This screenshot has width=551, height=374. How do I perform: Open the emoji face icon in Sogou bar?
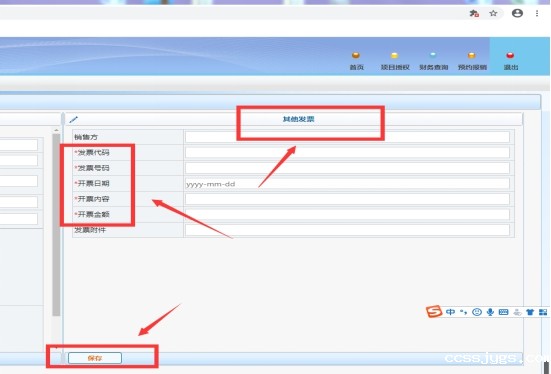[477, 312]
